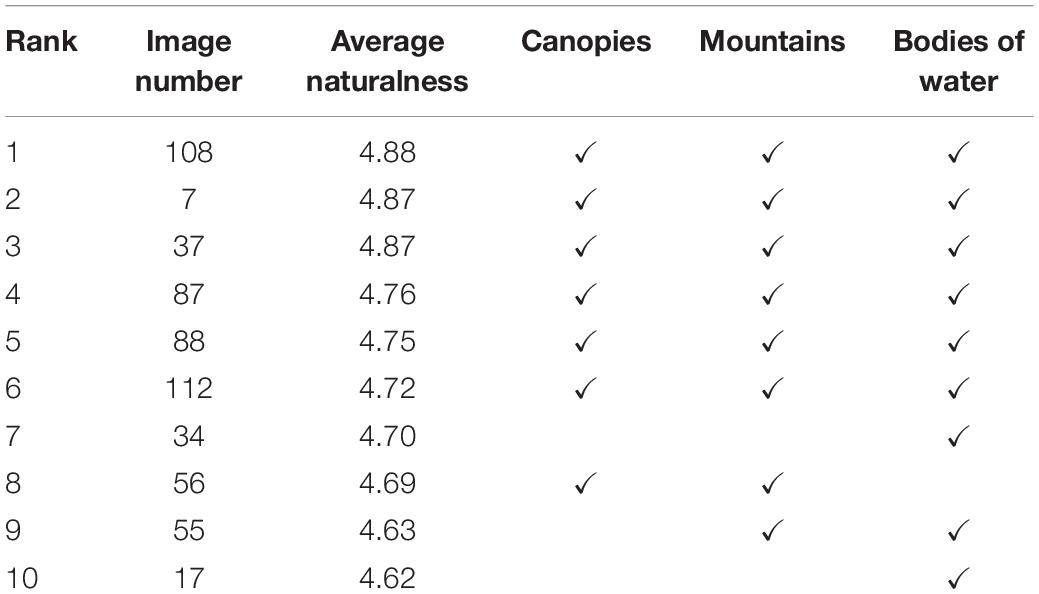Image resolution: width=1039 pixels, height=594 pixels.
Task: Select the Canopies column header
Action: (x=586, y=41)
